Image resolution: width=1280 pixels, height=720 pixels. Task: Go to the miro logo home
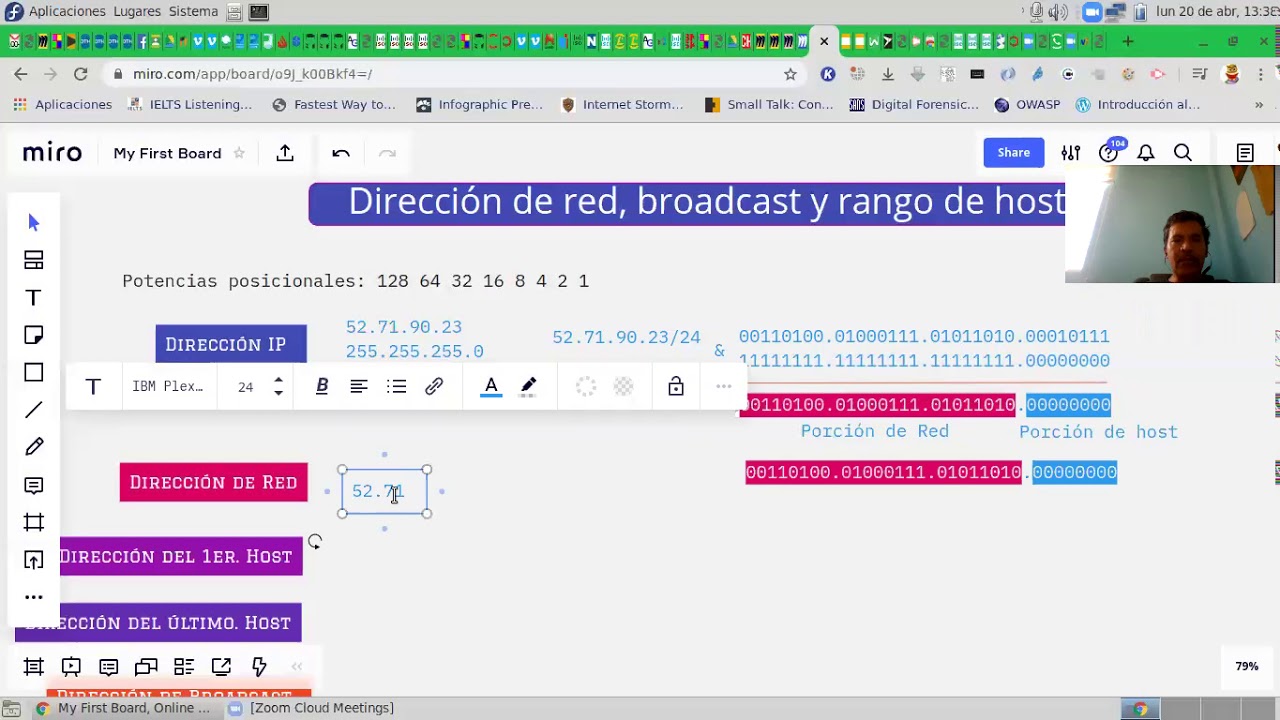pos(52,153)
